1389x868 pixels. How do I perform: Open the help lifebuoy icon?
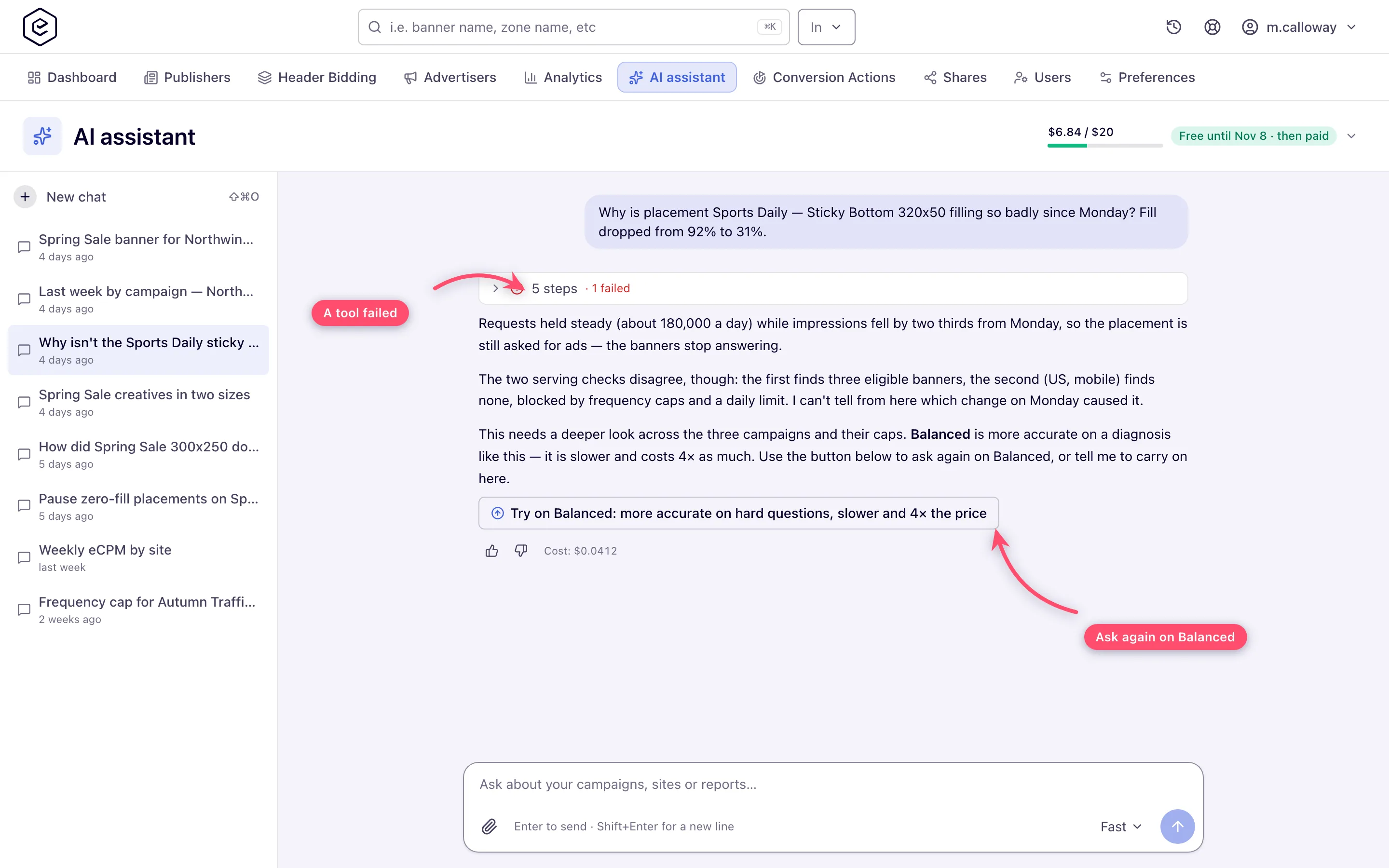tap(1212, 27)
